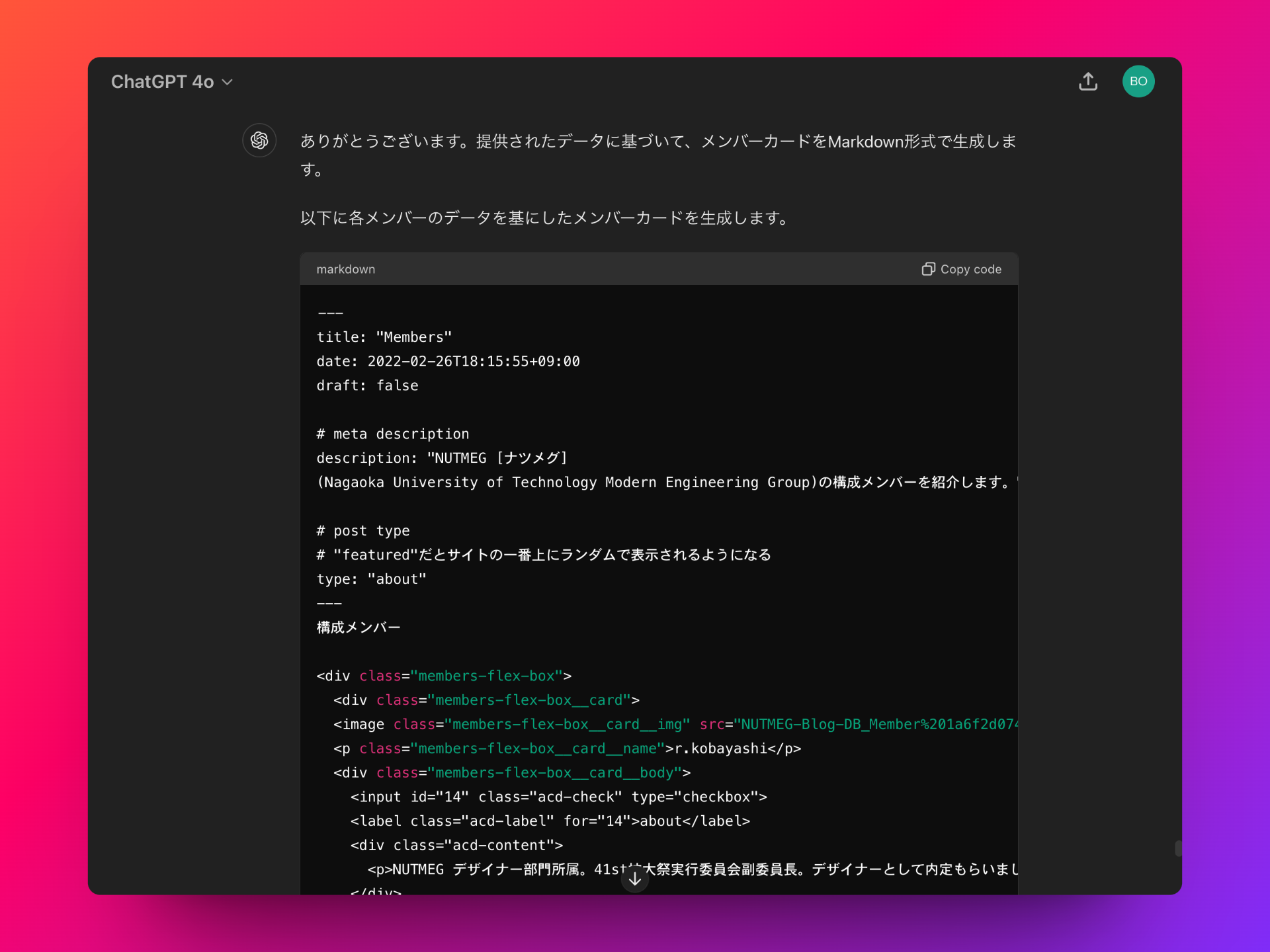Click the date 2022-02-26 line in code
1270x952 pixels.
pos(448,362)
